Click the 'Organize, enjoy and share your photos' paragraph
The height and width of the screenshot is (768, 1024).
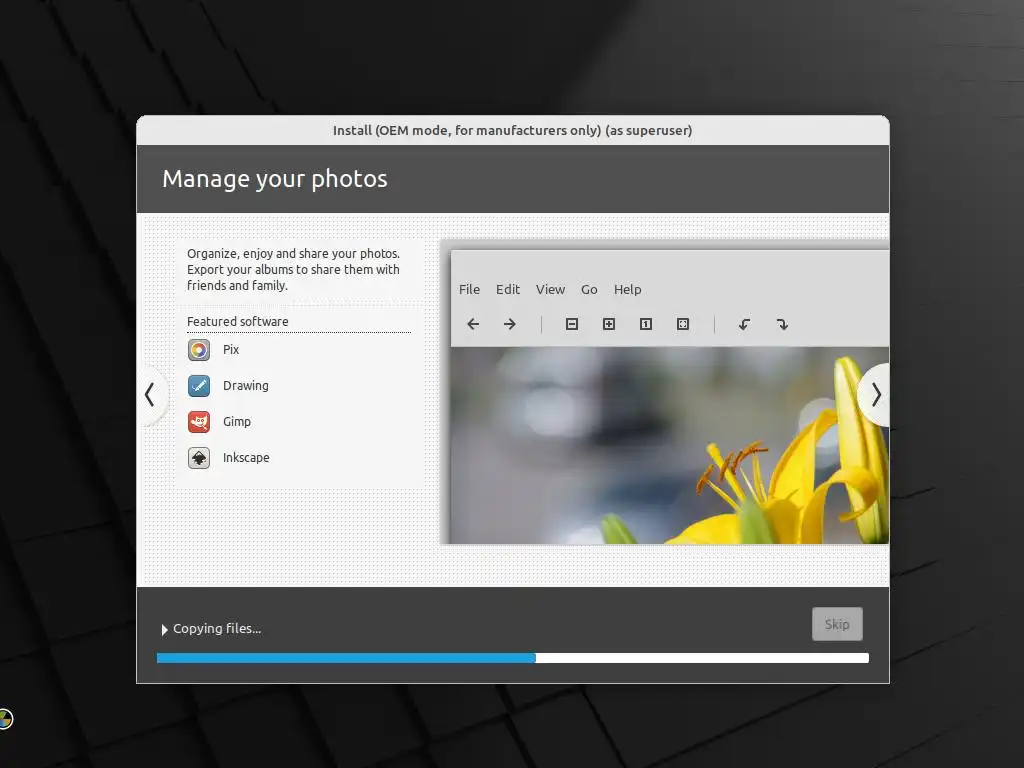[293, 270]
